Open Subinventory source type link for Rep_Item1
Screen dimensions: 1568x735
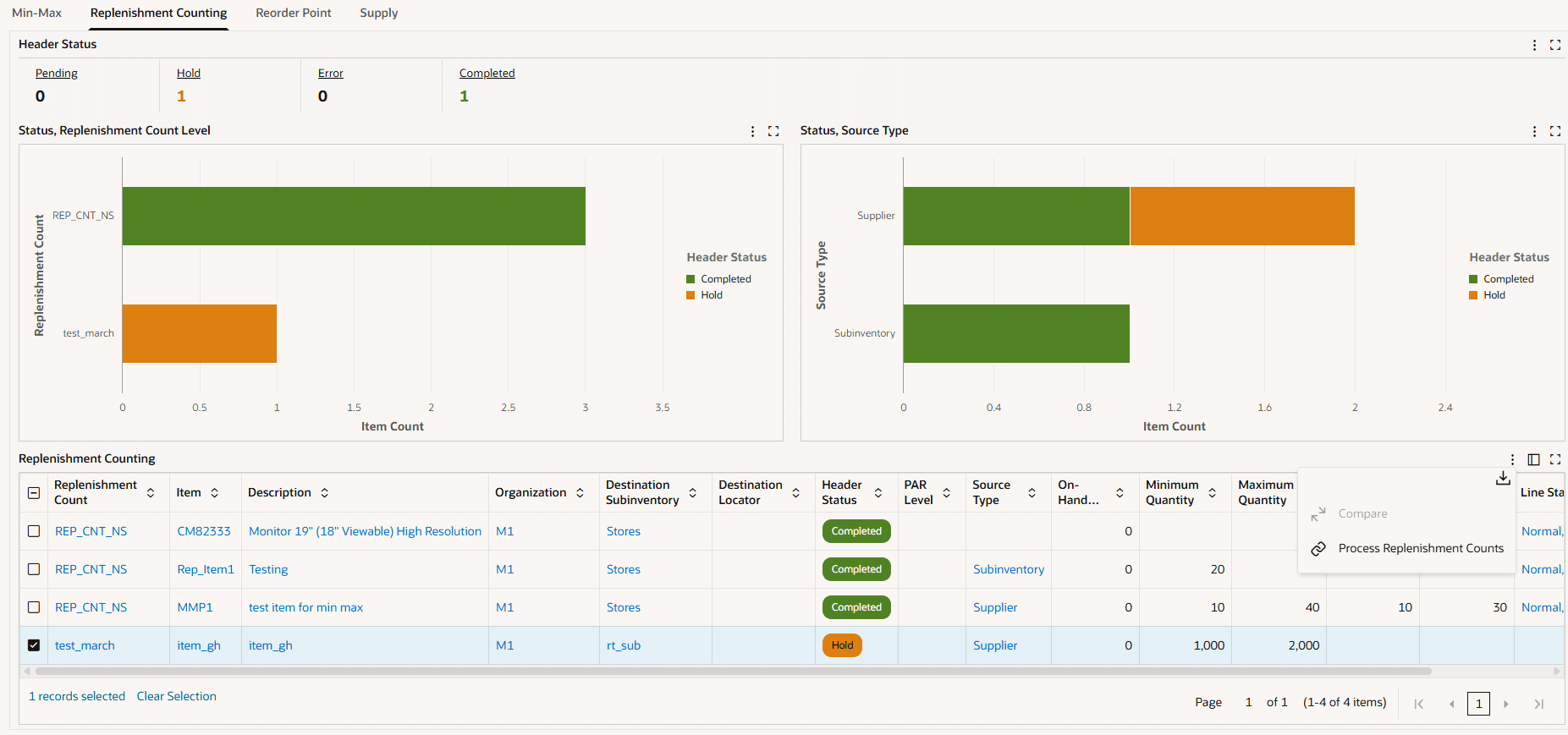coord(1009,569)
